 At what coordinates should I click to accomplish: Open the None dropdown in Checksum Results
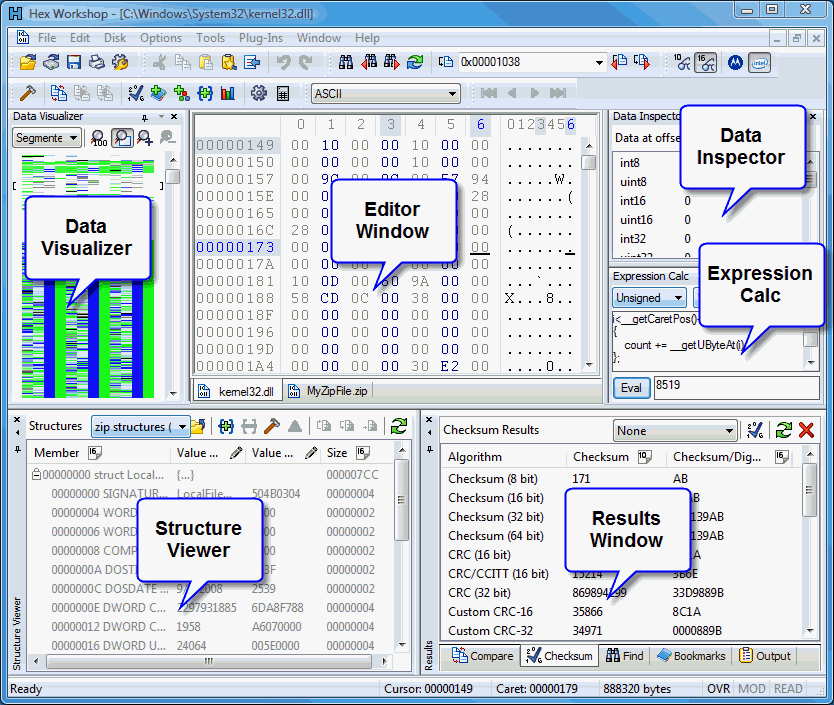(x=729, y=431)
